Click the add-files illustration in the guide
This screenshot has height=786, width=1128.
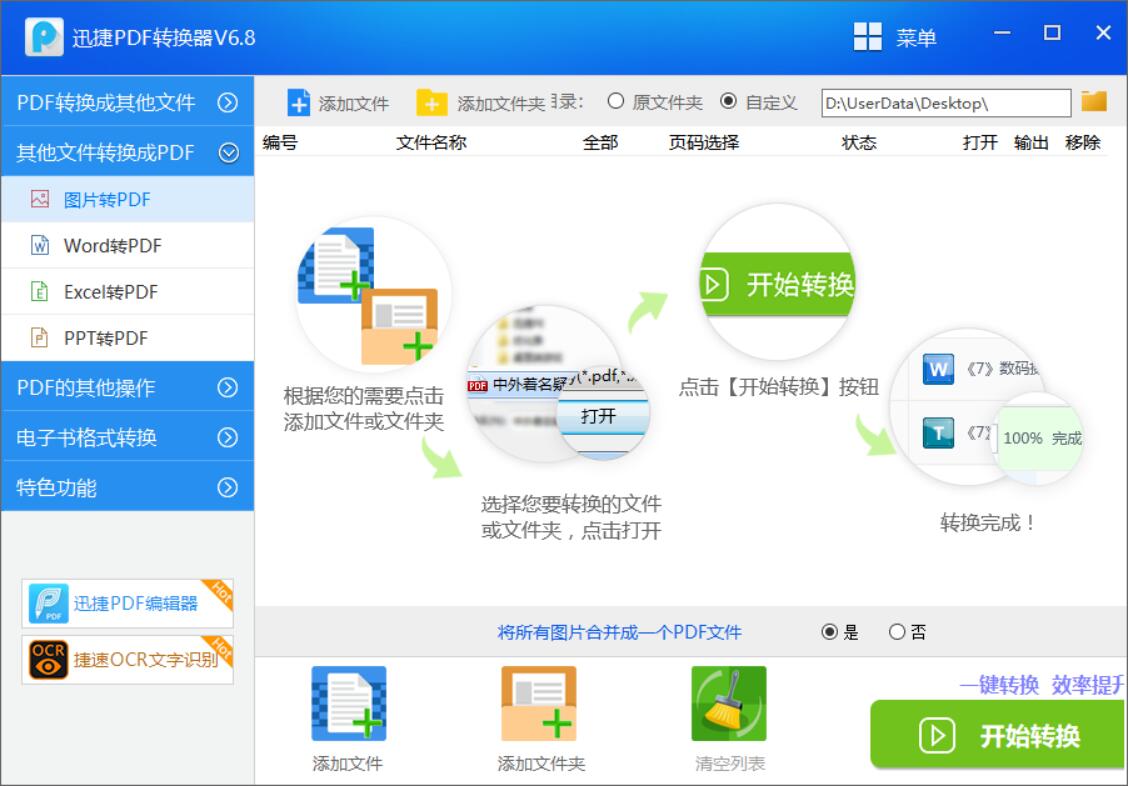[x=373, y=294]
